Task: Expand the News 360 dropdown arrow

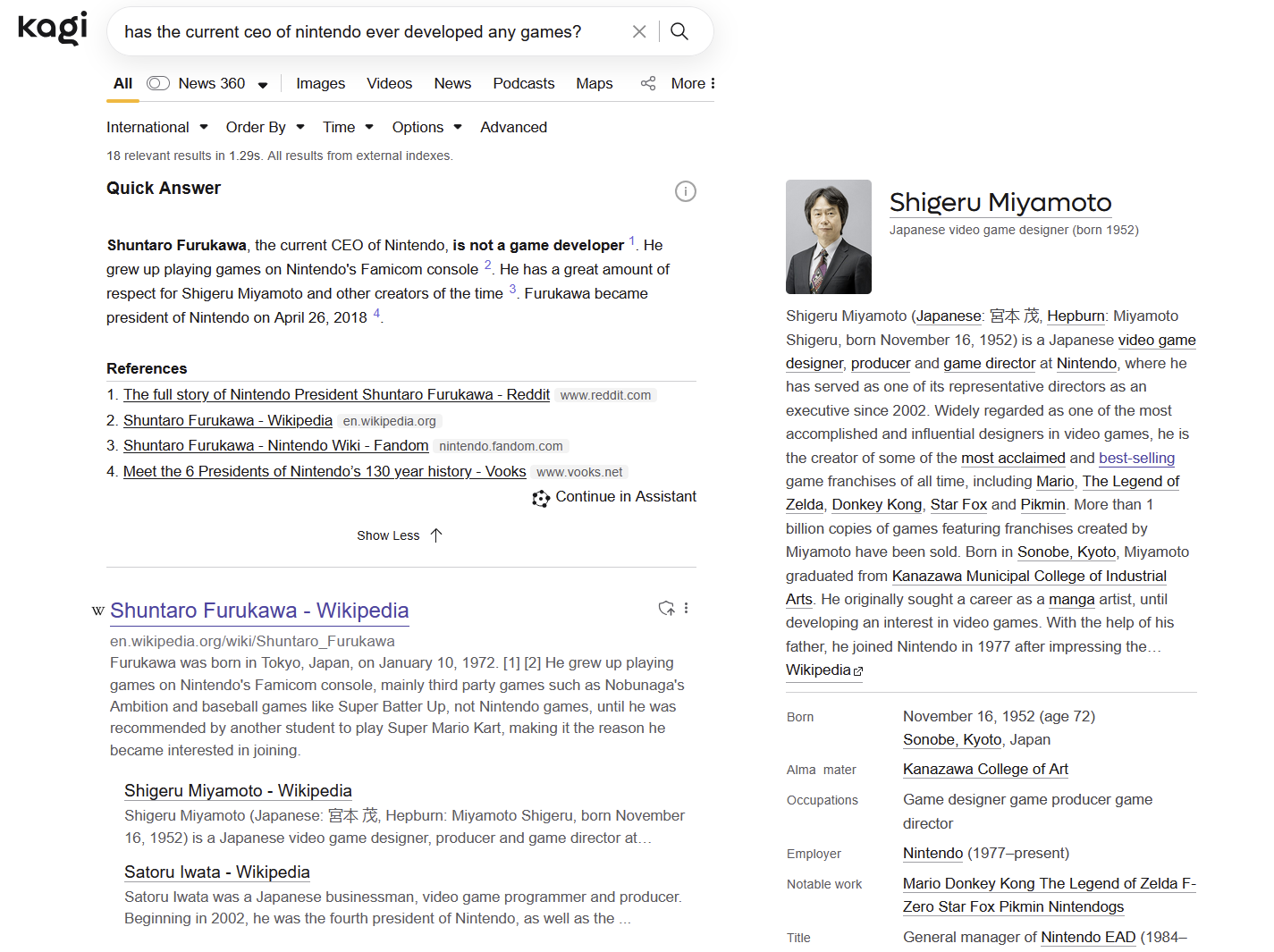Action: click(263, 85)
